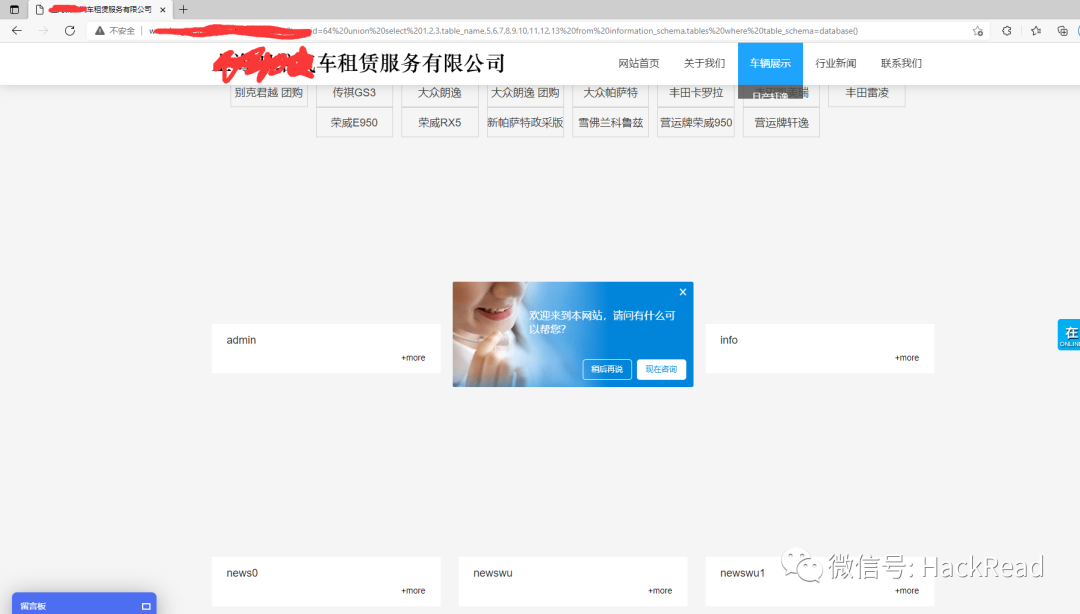Click 稍后再说 in chat popup
The image size is (1080, 614).
(x=607, y=369)
